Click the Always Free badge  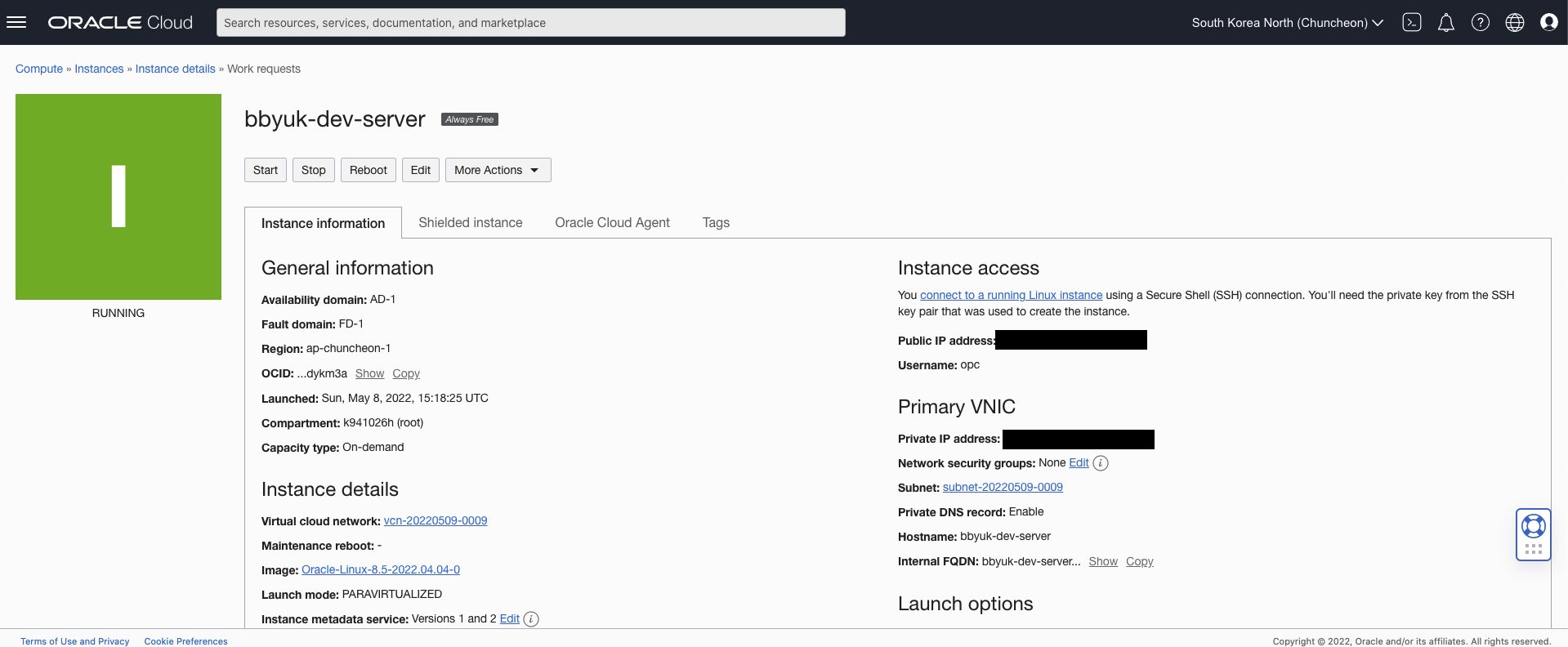[470, 119]
